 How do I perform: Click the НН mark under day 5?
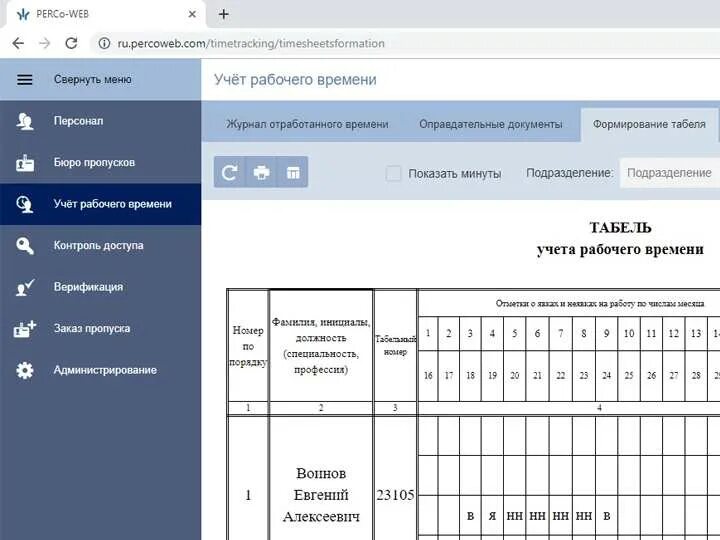(x=515, y=516)
